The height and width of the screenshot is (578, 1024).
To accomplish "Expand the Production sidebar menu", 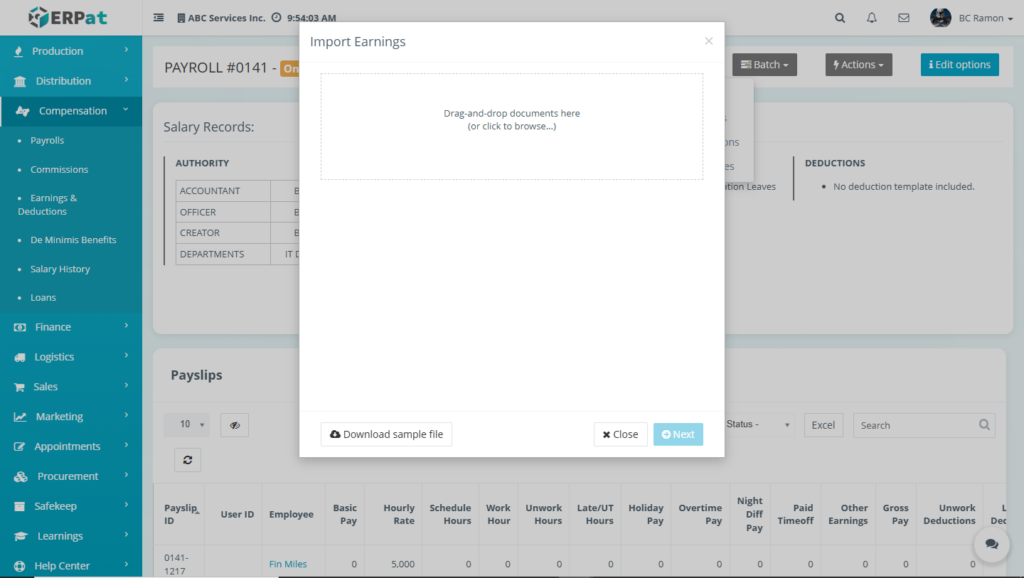I will [x=71, y=51].
